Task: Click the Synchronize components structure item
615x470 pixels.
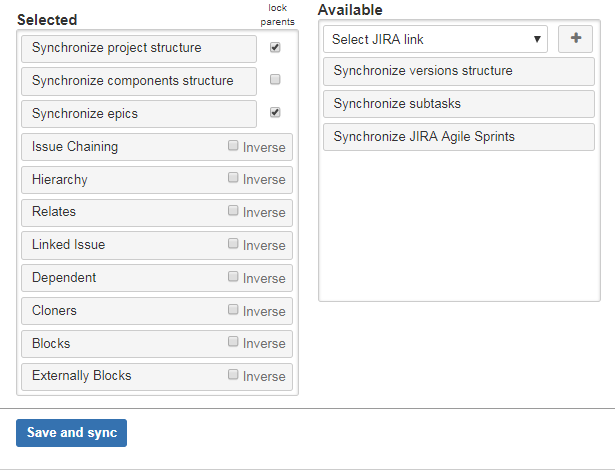Action: [x=137, y=81]
